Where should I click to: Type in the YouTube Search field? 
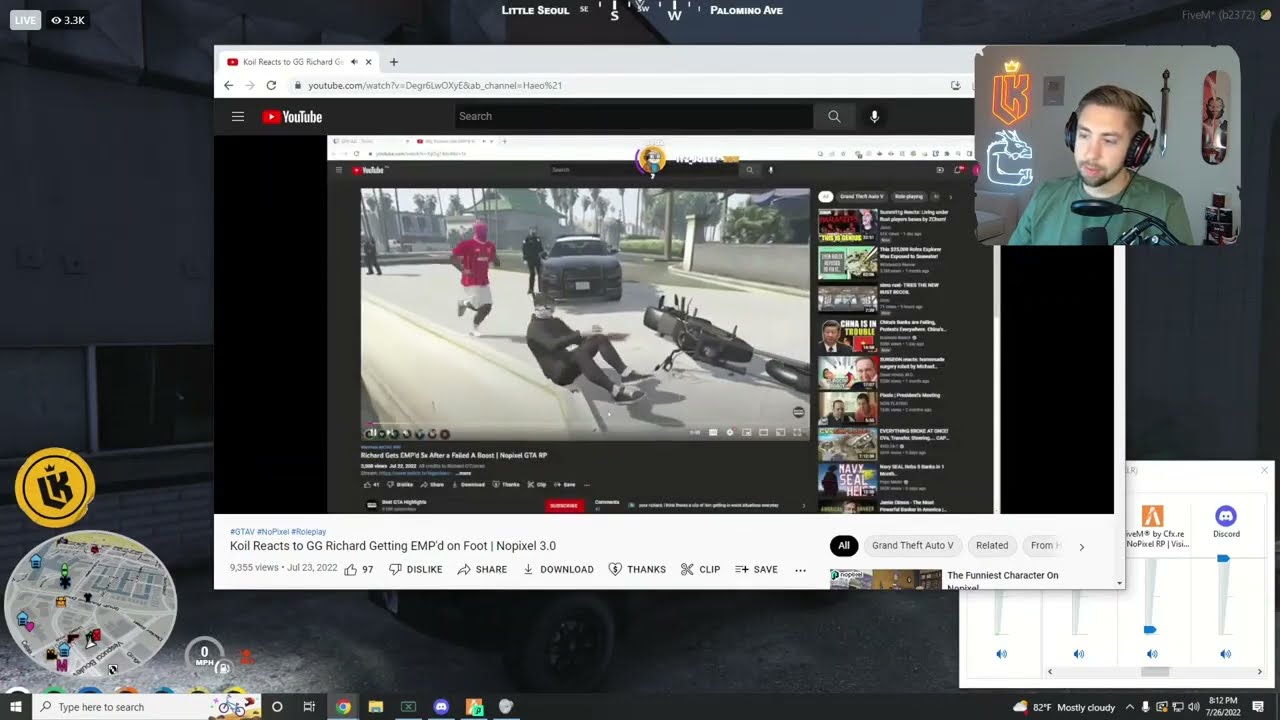(634, 117)
